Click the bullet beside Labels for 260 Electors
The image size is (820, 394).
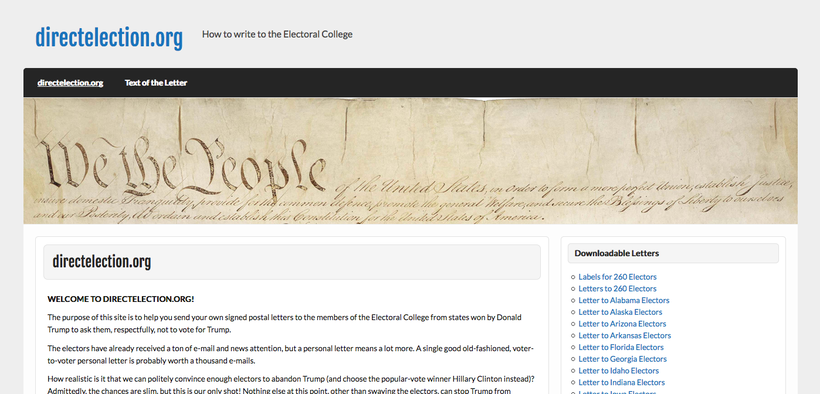tap(573, 277)
